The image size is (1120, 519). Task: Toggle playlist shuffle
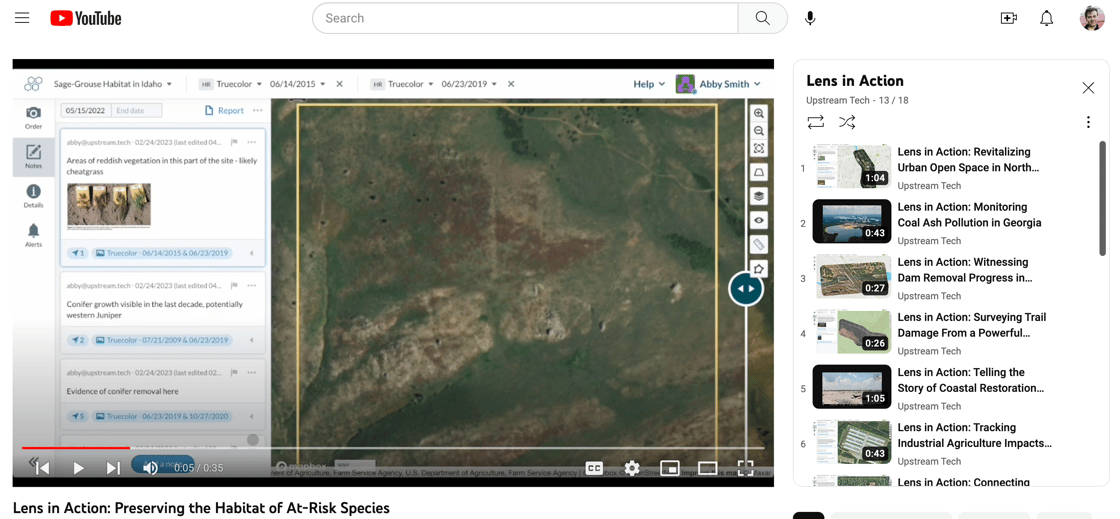pyautogui.click(x=846, y=122)
